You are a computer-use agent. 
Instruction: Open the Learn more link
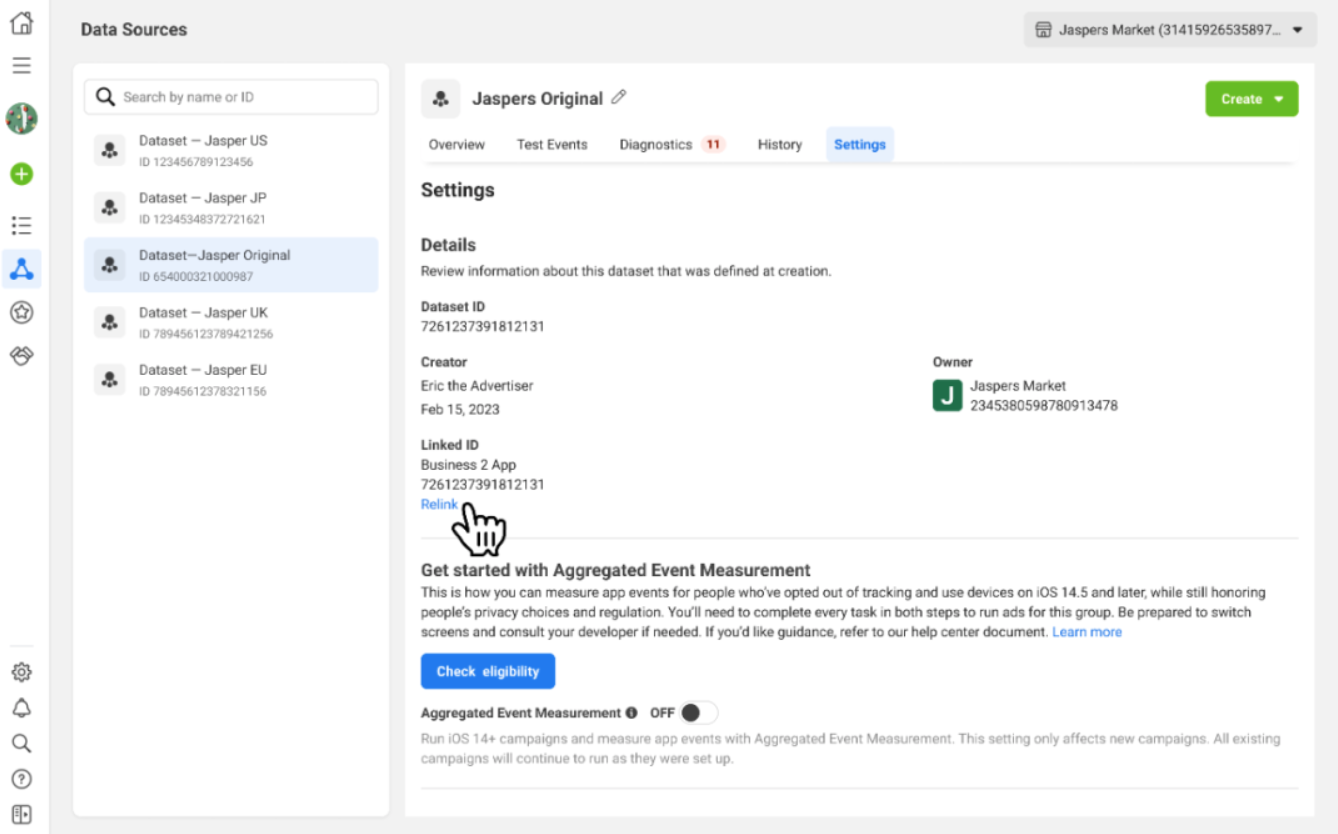(x=1086, y=632)
